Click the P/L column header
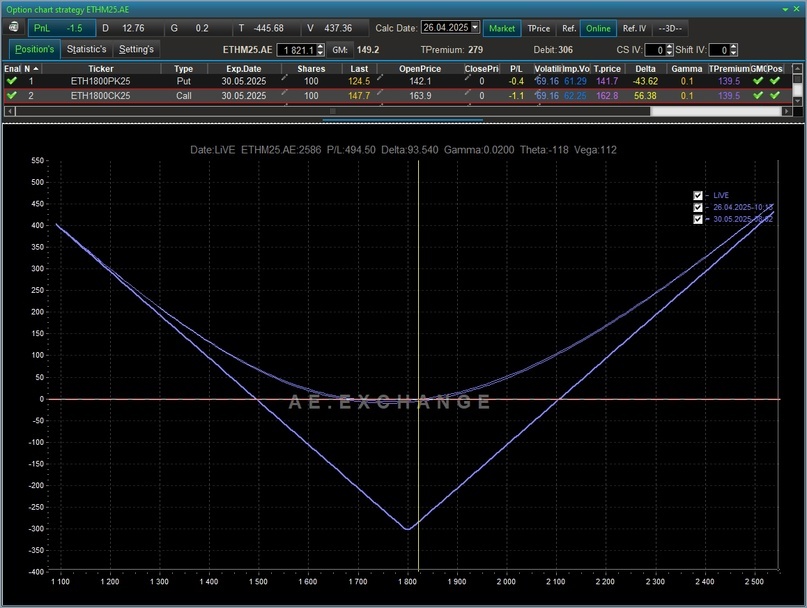Screen dimensions: 807x608 pyautogui.click(x=516, y=68)
